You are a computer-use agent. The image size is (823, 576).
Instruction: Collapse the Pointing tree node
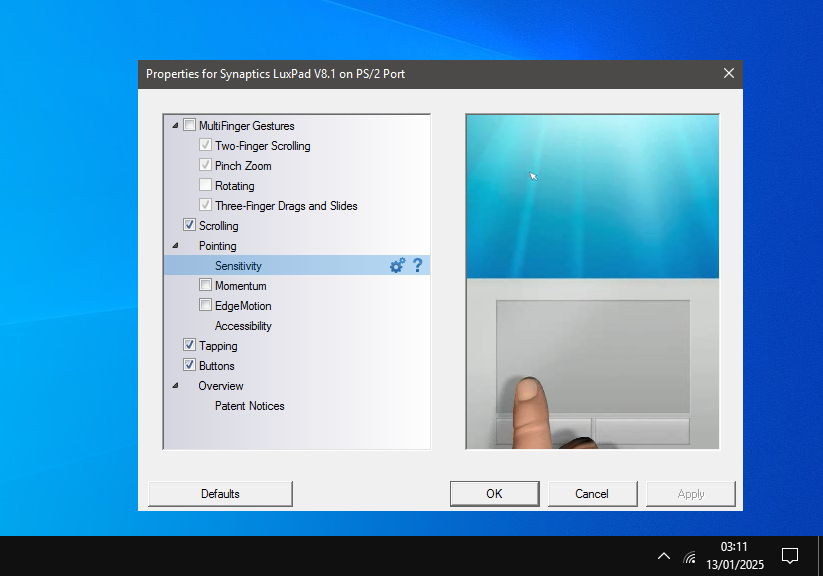pyautogui.click(x=175, y=245)
